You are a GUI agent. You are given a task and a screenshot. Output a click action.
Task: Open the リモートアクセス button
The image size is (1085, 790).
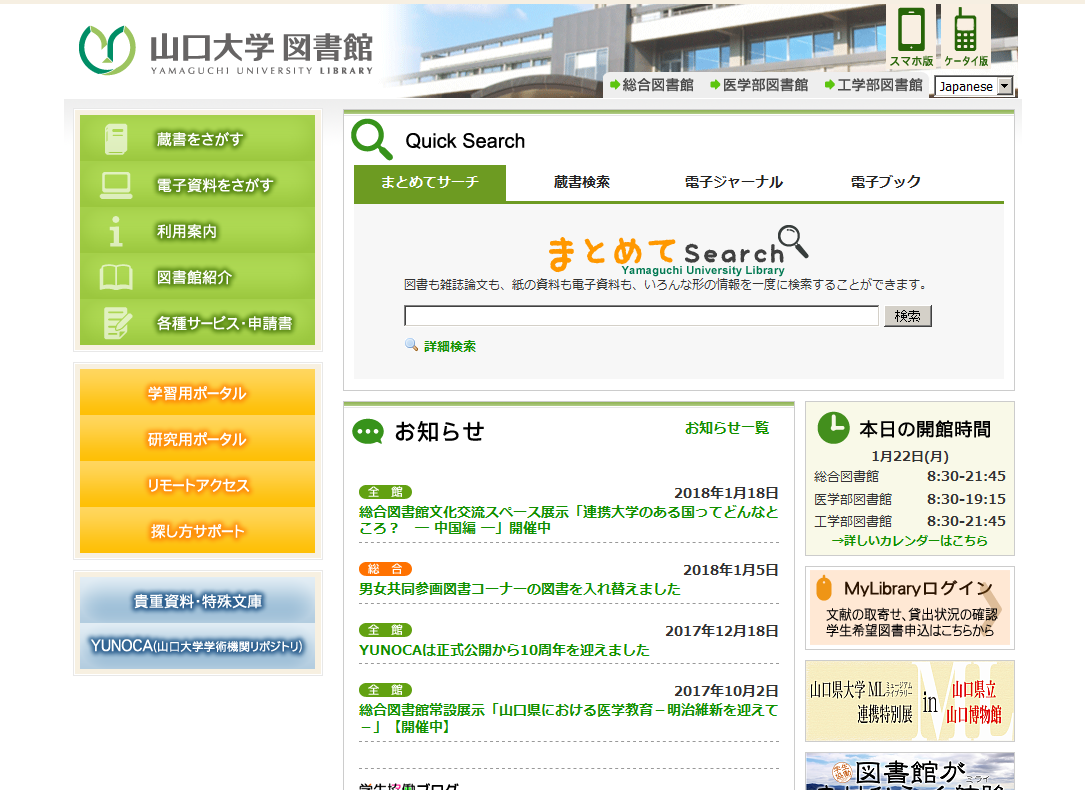[197, 484]
